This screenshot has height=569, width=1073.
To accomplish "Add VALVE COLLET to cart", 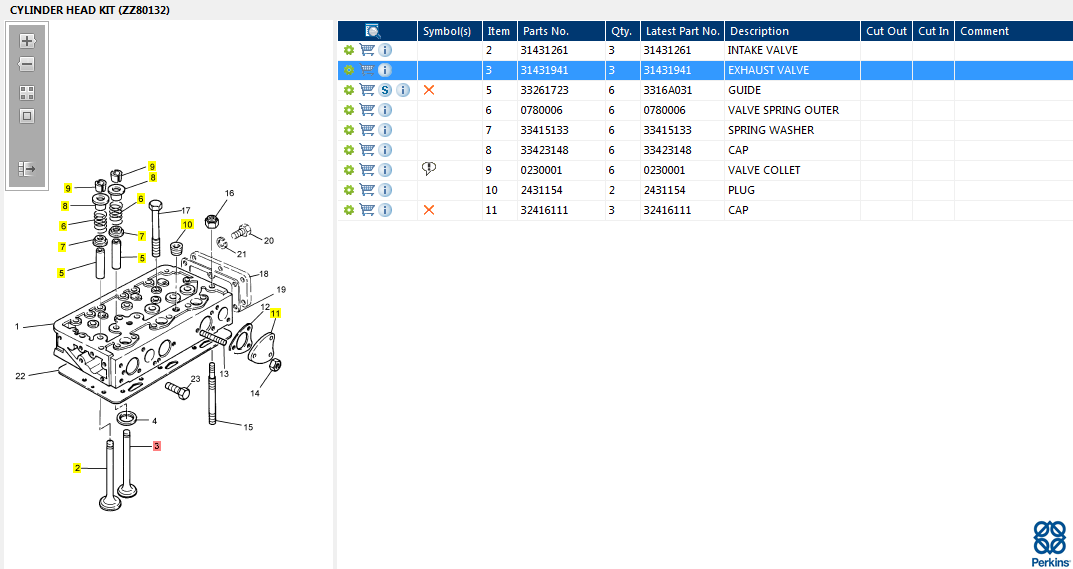I will coord(367,170).
